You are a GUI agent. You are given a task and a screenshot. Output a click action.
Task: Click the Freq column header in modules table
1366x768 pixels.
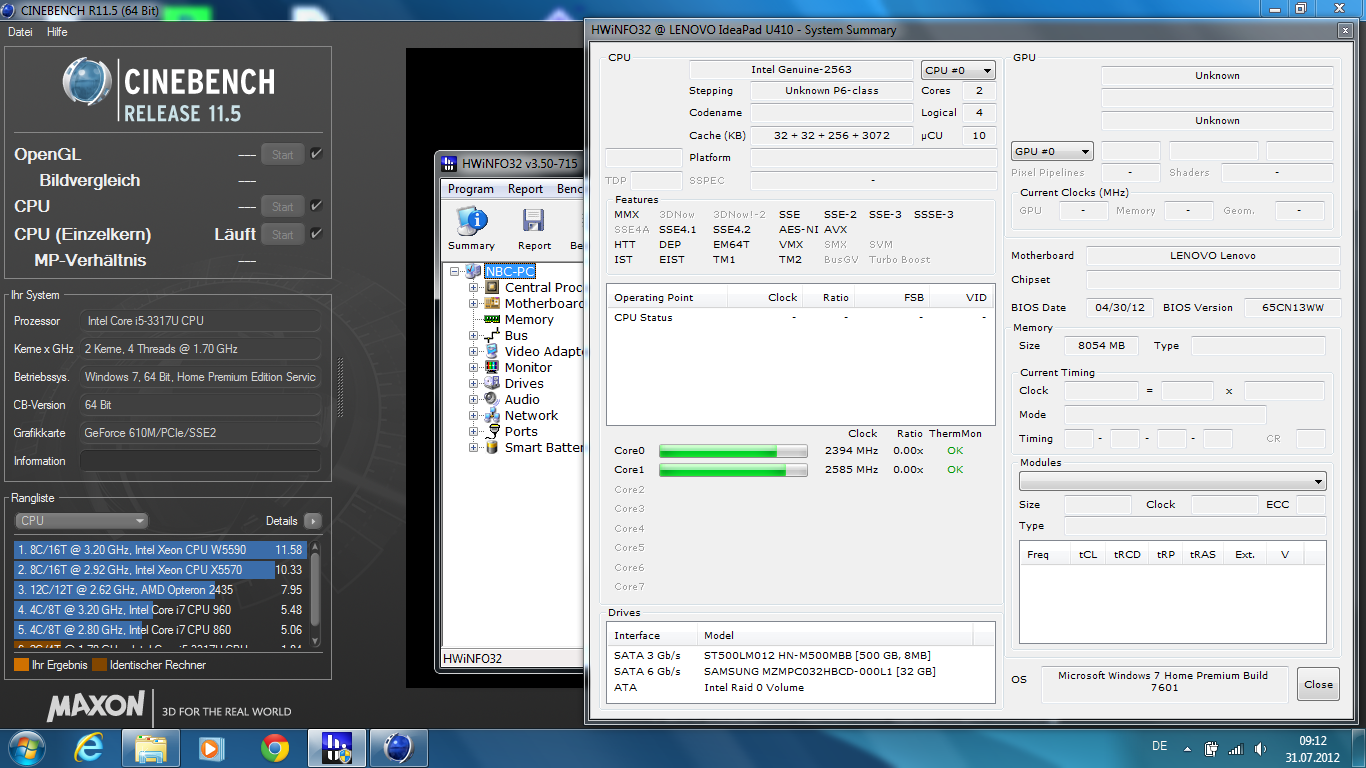pos(1045,554)
